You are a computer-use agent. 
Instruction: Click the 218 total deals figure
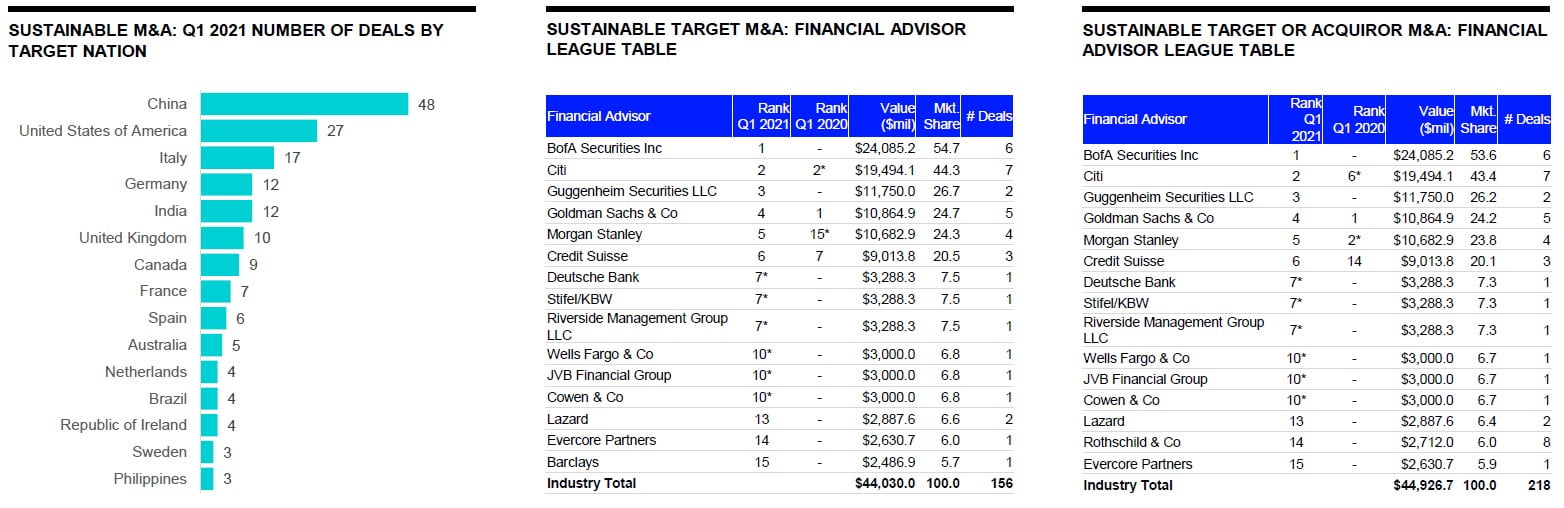click(x=1536, y=485)
